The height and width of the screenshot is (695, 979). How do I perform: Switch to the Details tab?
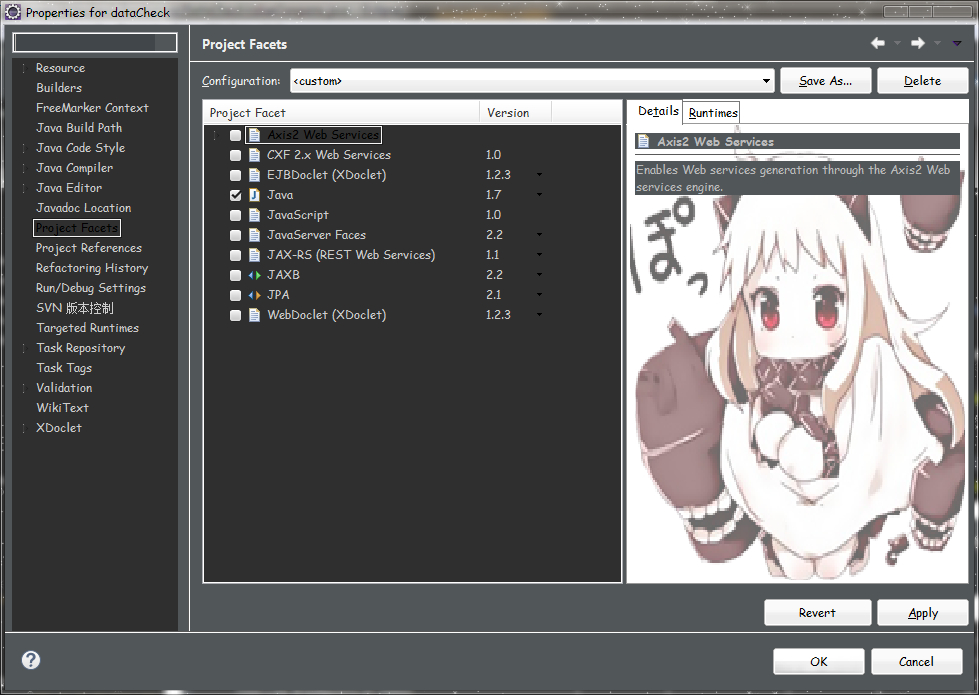(x=657, y=111)
